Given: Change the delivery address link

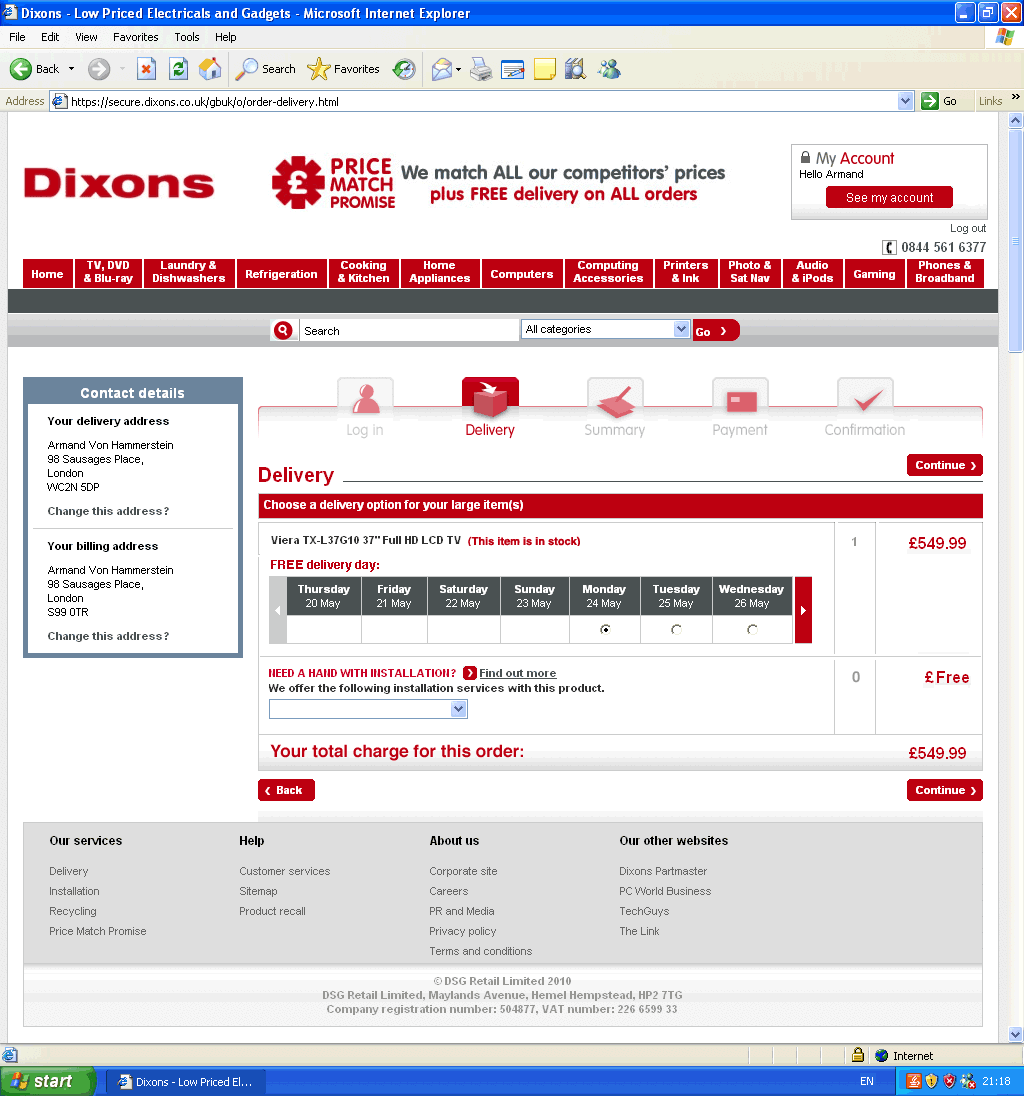Looking at the screenshot, I should pyautogui.click(x=108, y=511).
